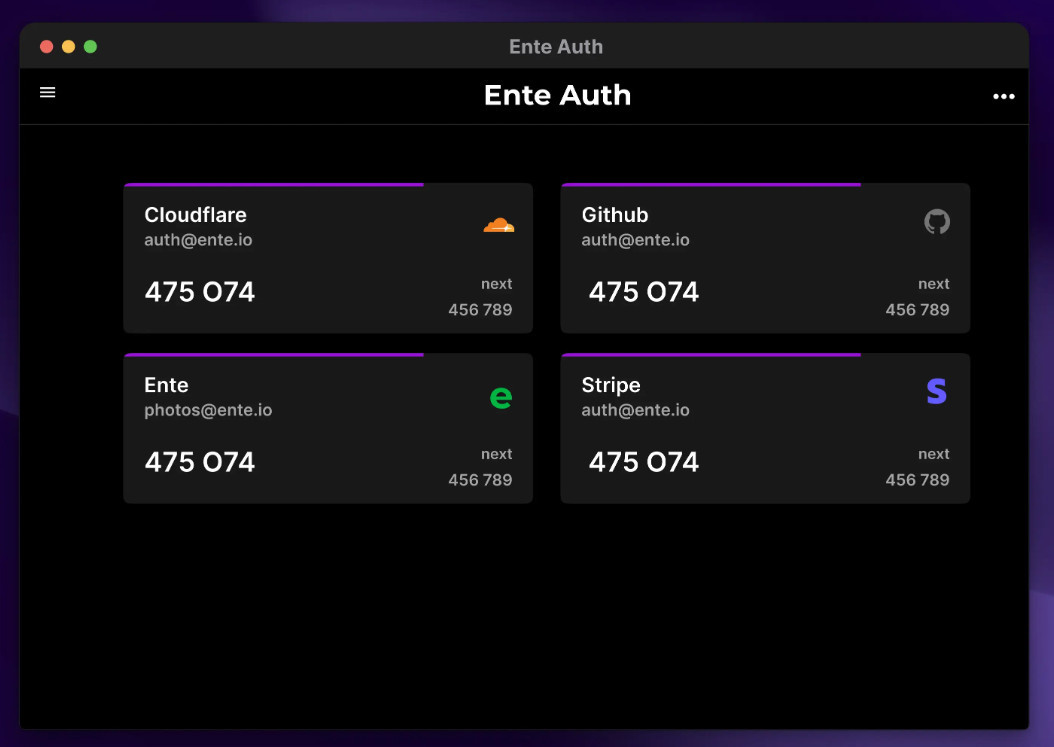Copy the Stripe code 475 074
Screen dimensions: 1054x747
(x=644, y=462)
